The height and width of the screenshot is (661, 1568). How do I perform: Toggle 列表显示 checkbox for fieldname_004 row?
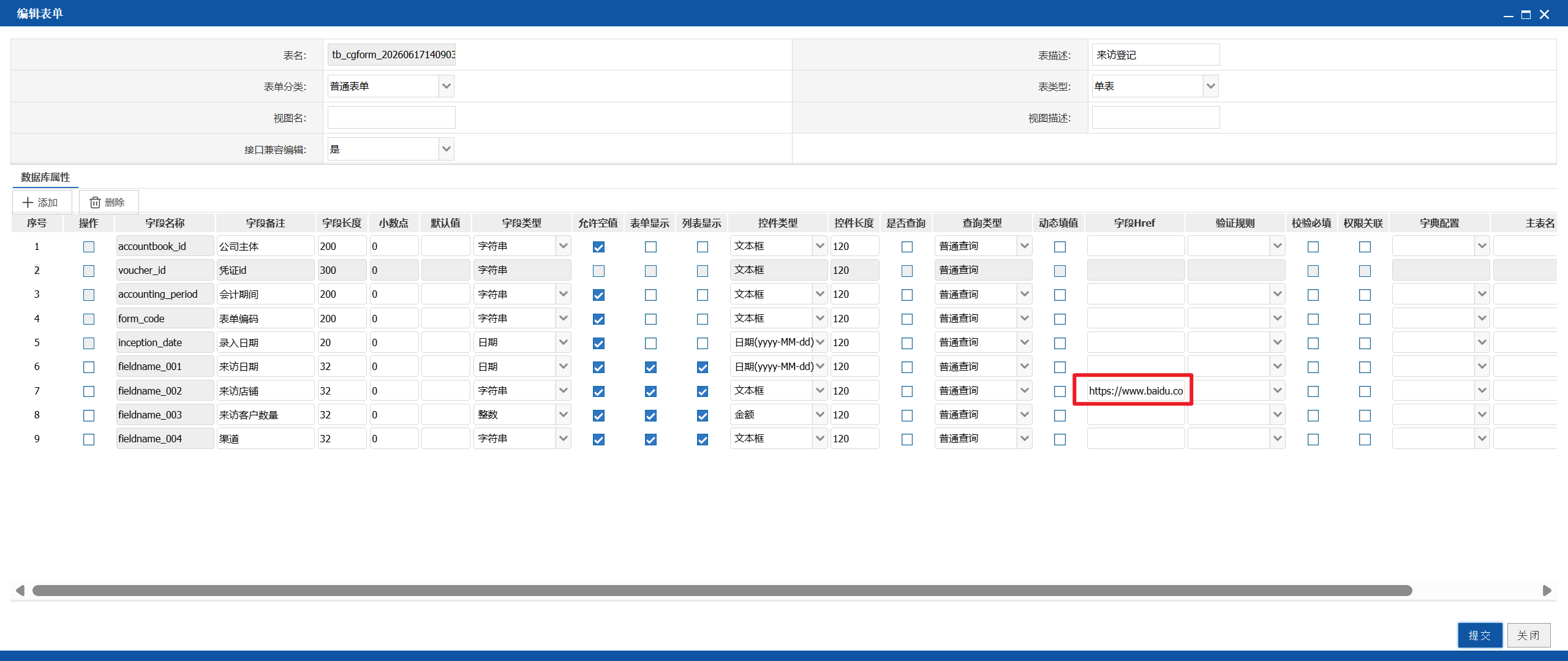pos(703,439)
